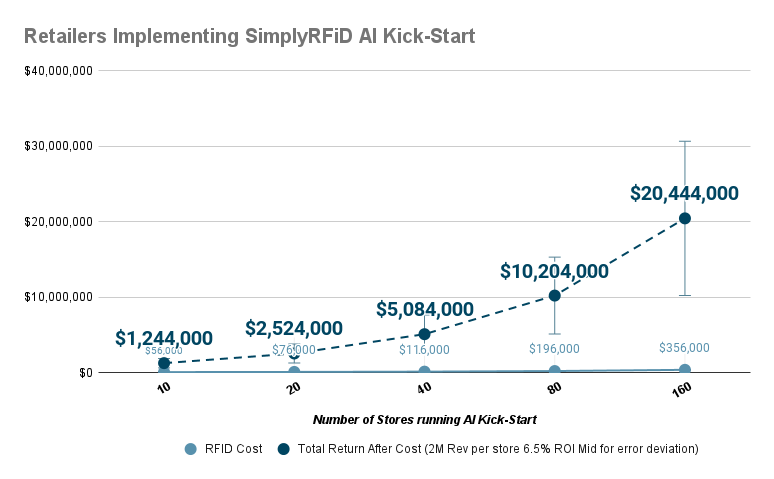This screenshot has height=479, width=774.
Task: Select the Total Return data point at 80 stores
Action: coord(554,295)
